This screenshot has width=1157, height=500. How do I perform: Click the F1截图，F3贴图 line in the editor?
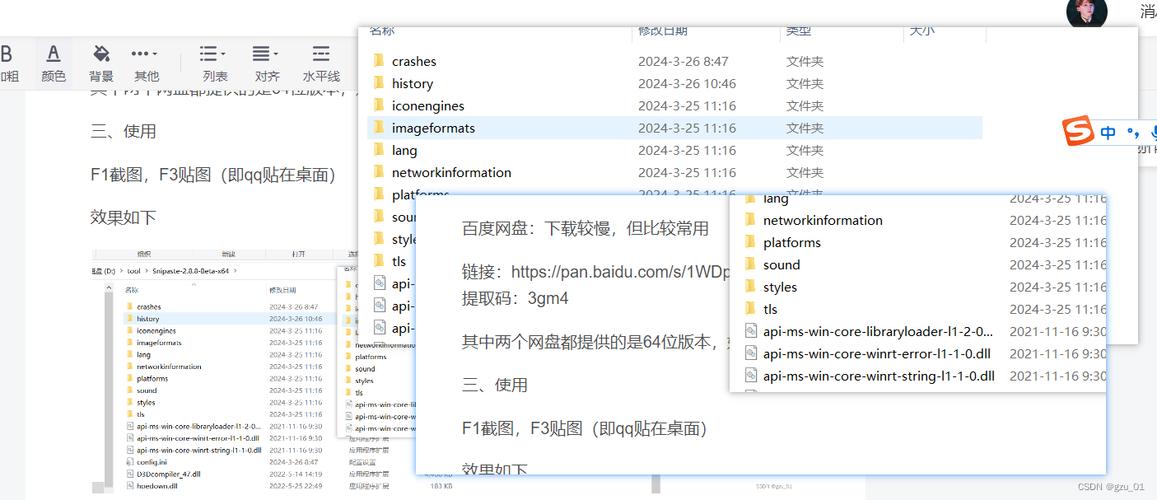point(213,175)
